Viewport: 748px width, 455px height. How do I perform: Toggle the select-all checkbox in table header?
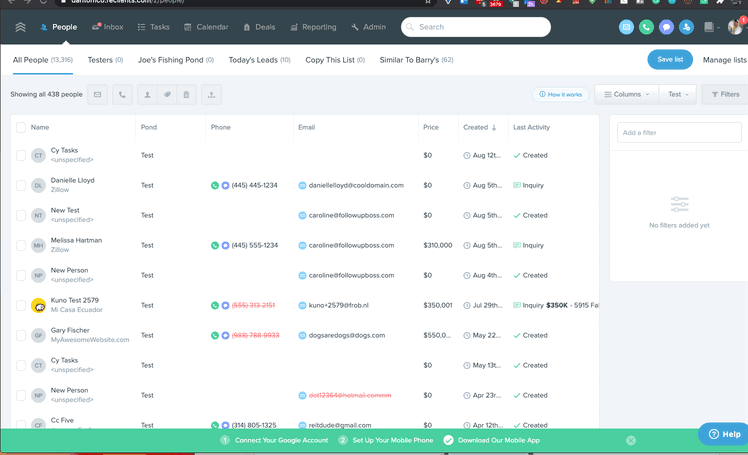21,127
